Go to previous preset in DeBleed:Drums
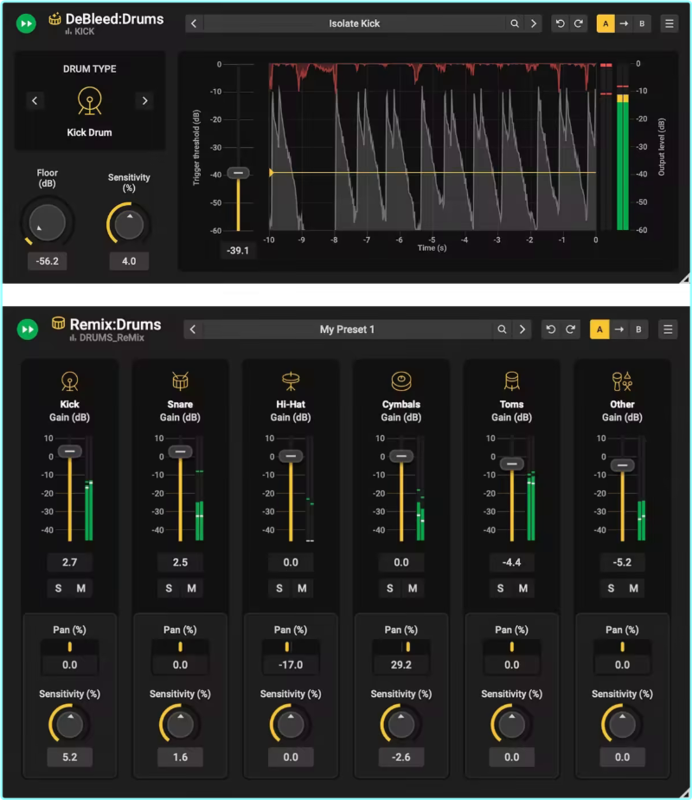The width and height of the screenshot is (692, 800). point(193,23)
